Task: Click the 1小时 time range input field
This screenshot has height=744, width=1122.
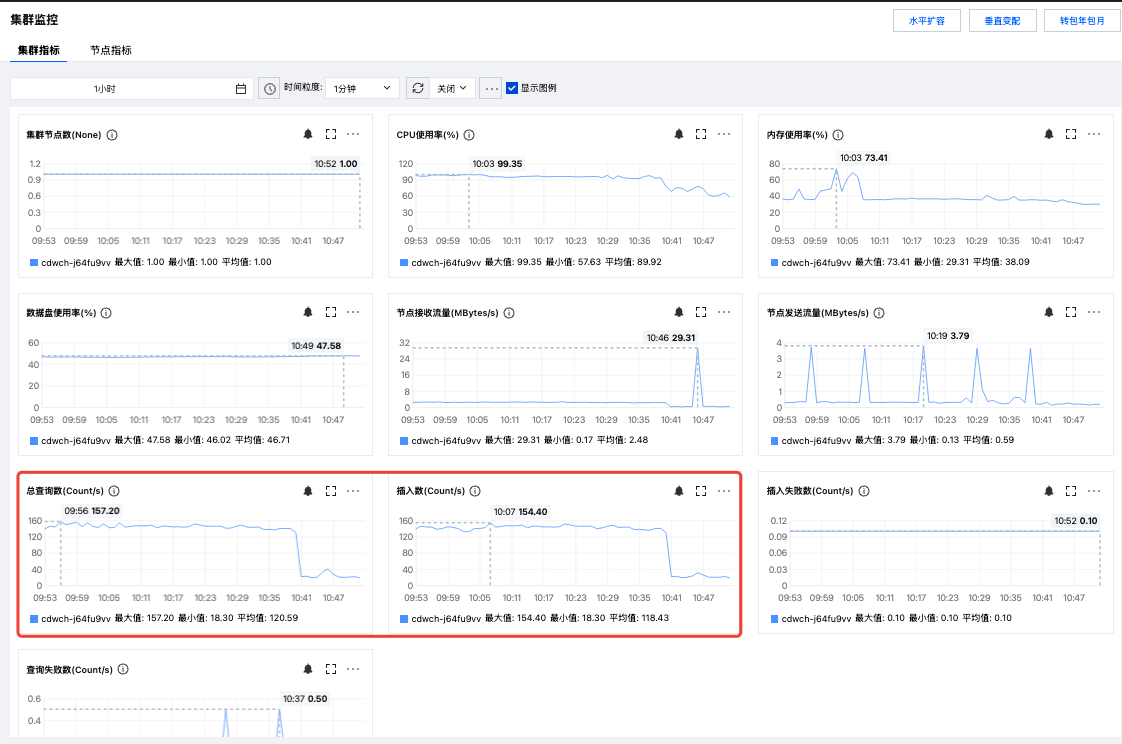Action: click(120, 88)
